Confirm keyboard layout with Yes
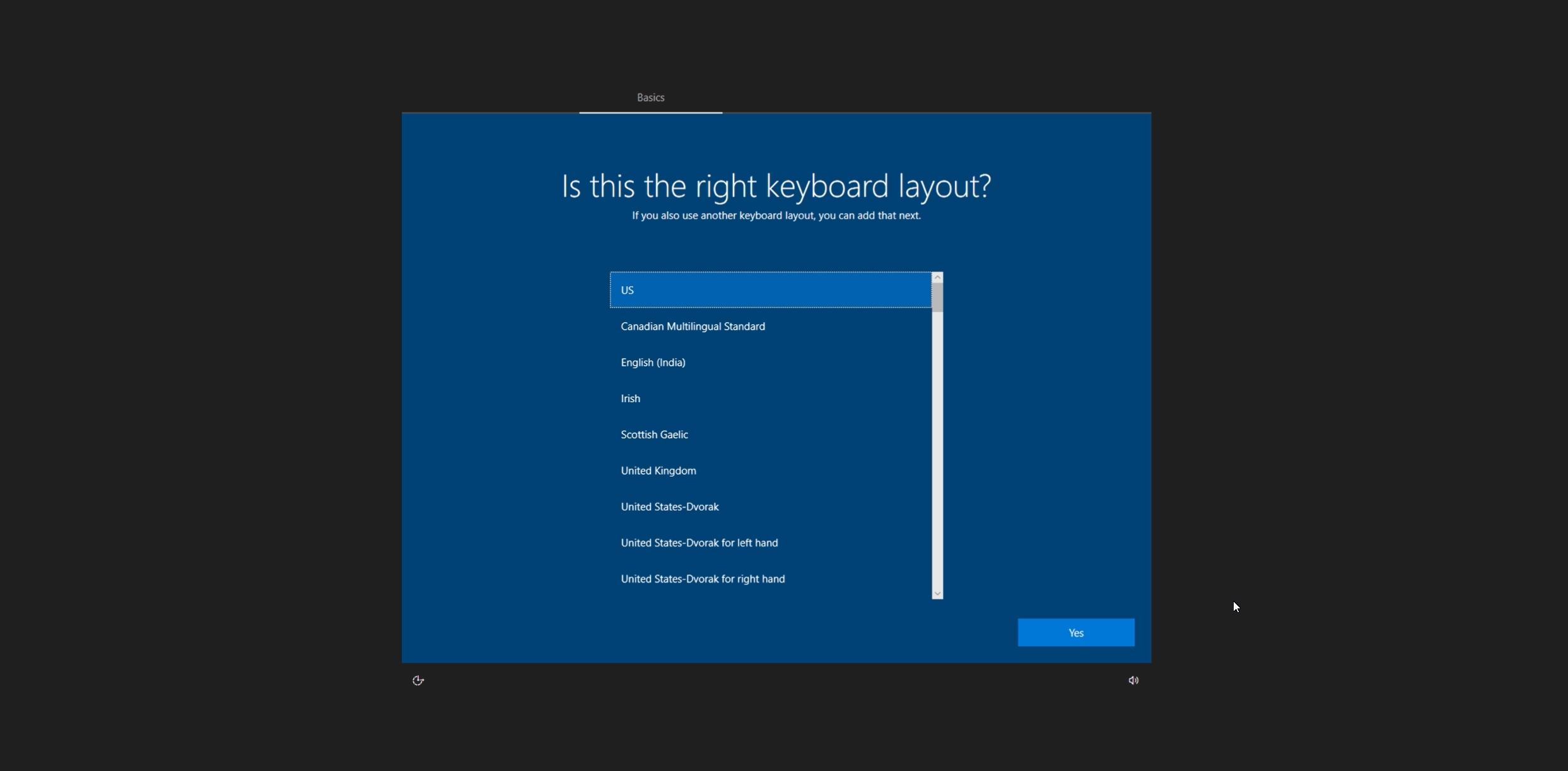The width and height of the screenshot is (1568, 771). (x=1075, y=632)
